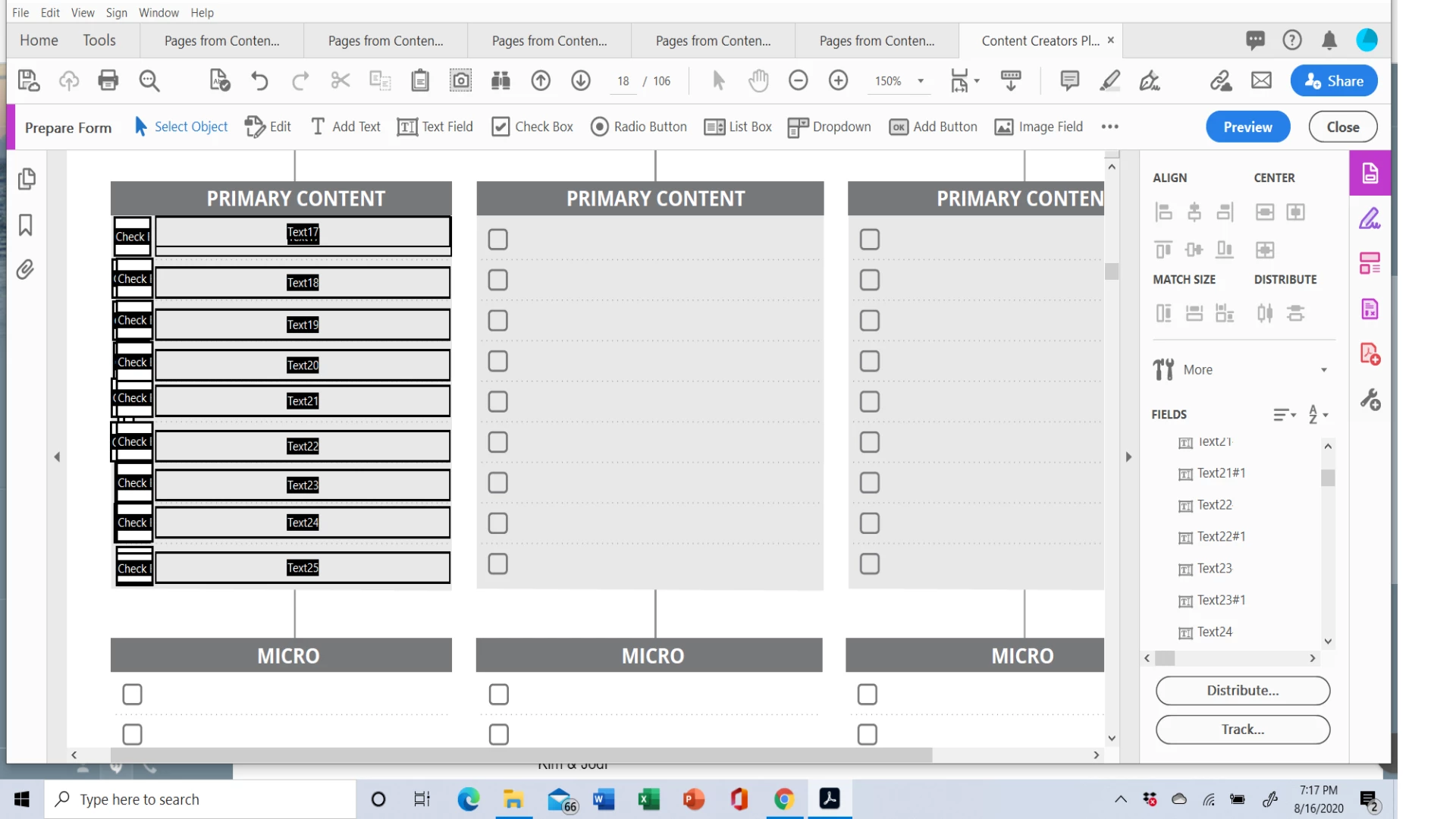Check first box under middle Micro section
Image resolution: width=1456 pixels, height=819 pixels.
pos(499,695)
